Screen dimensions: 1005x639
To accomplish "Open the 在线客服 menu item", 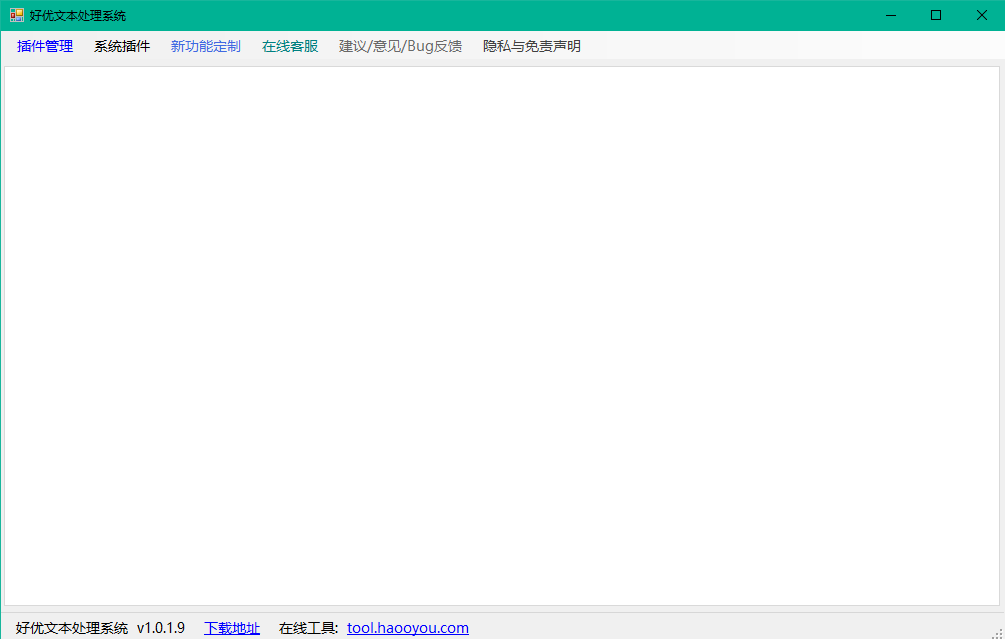I will (x=290, y=46).
